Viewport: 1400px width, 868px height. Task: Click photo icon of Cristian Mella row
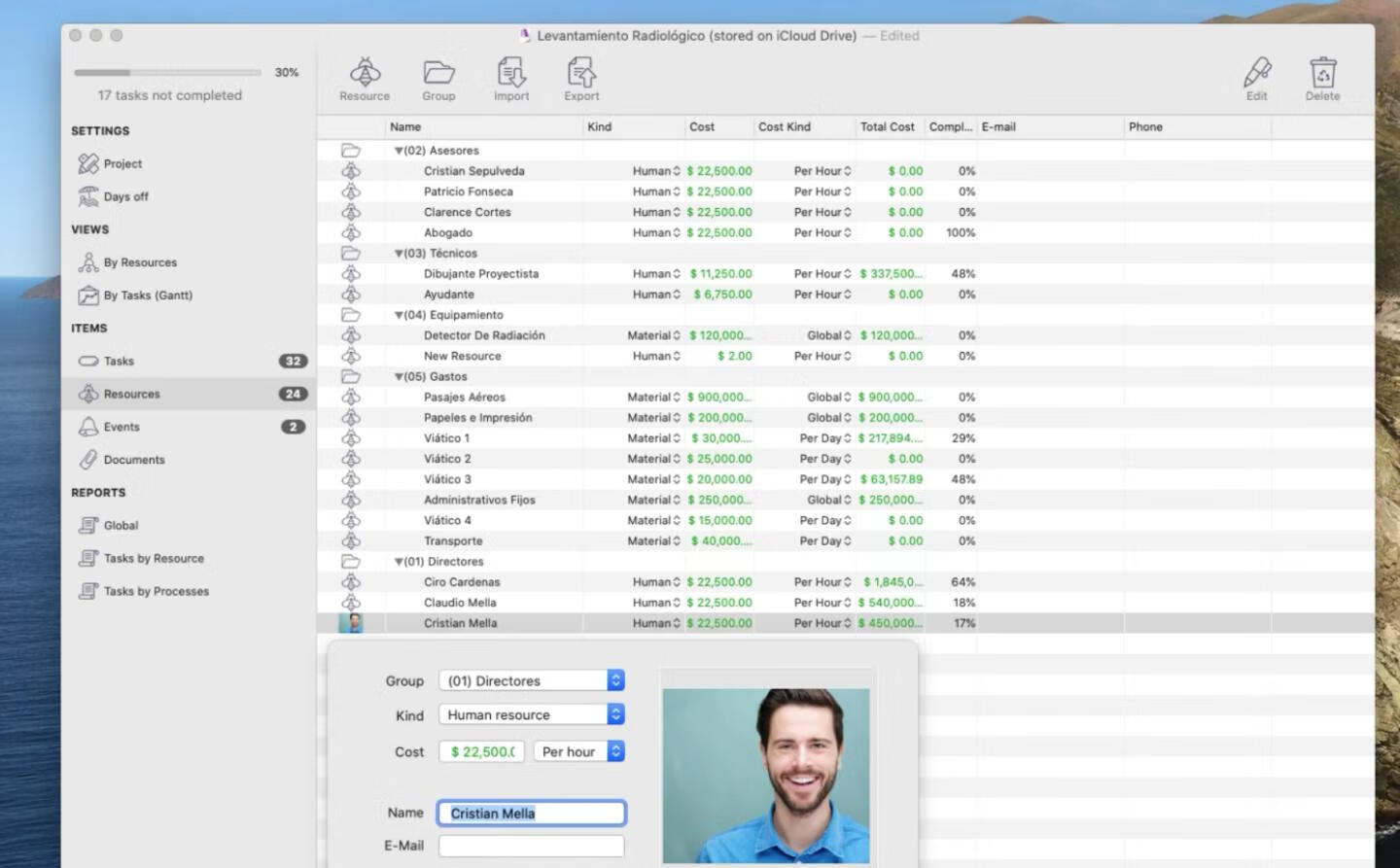click(x=351, y=623)
